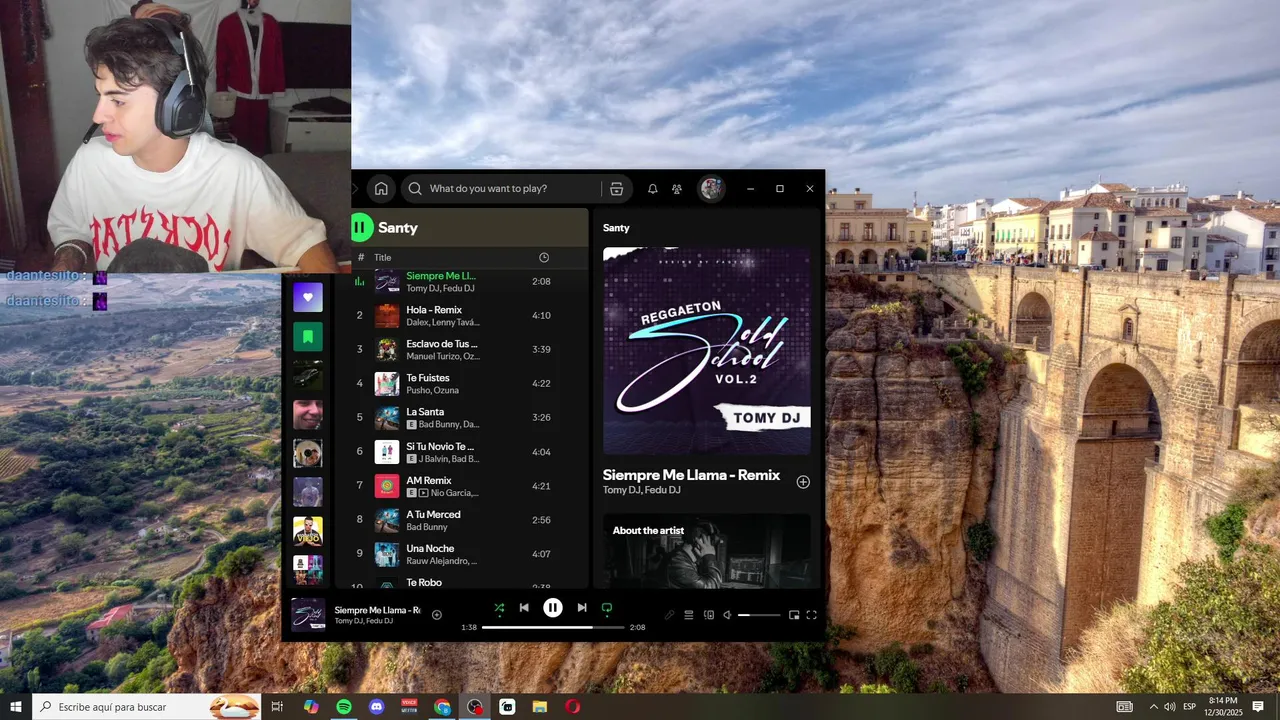Open the play queue
Viewport: 1280px width, 720px height.
(x=689, y=615)
